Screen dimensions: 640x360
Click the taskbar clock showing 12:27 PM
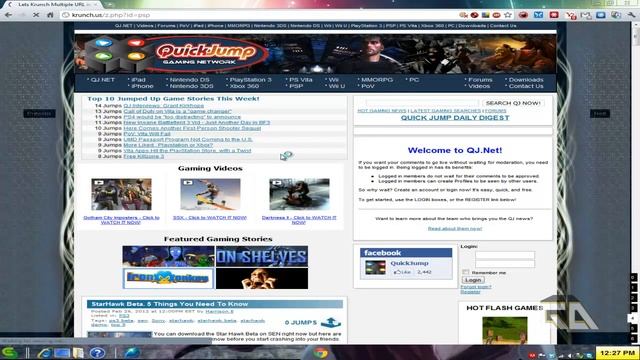tap(617, 353)
